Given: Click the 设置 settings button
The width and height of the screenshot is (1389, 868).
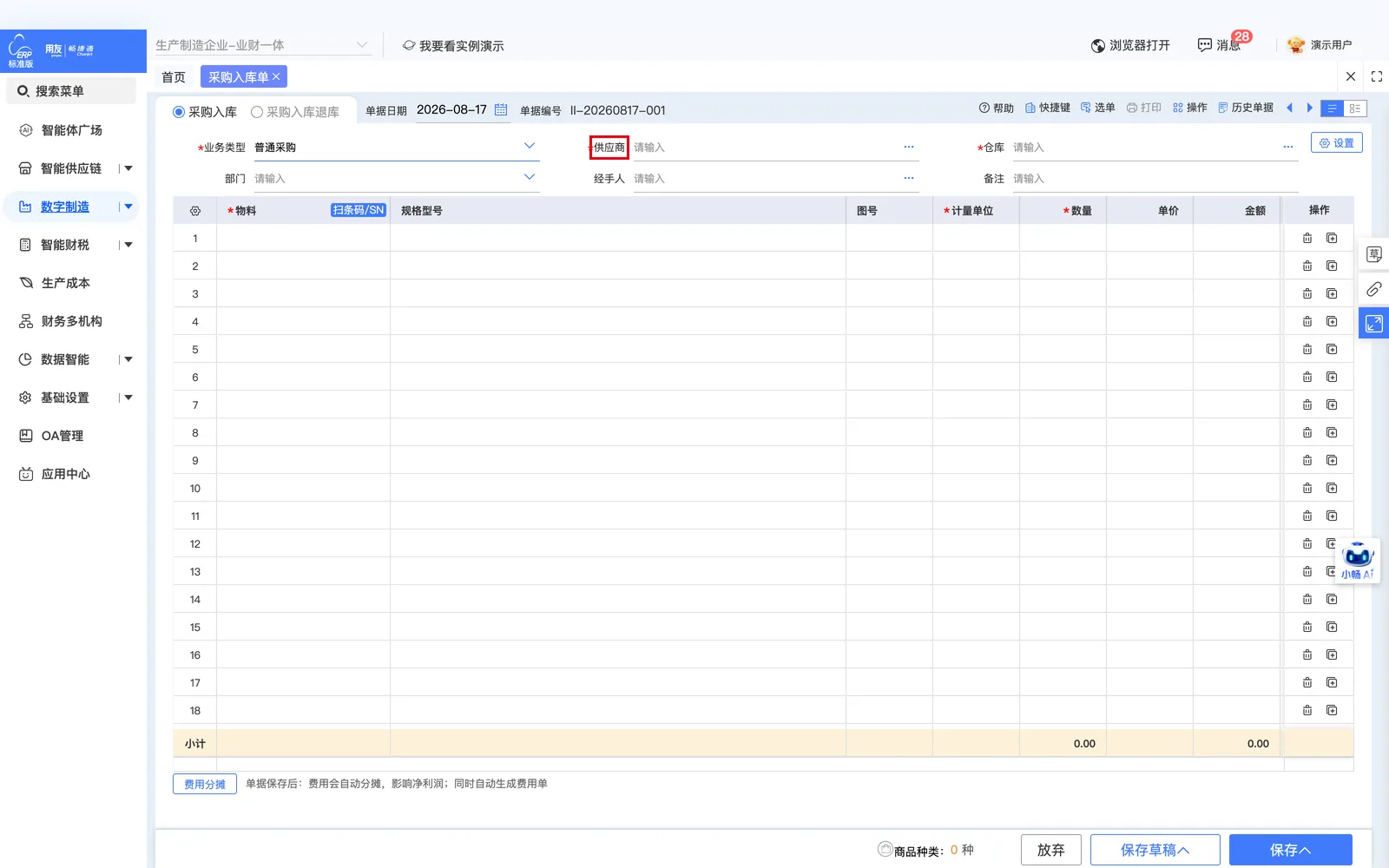Looking at the screenshot, I should click(1337, 143).
